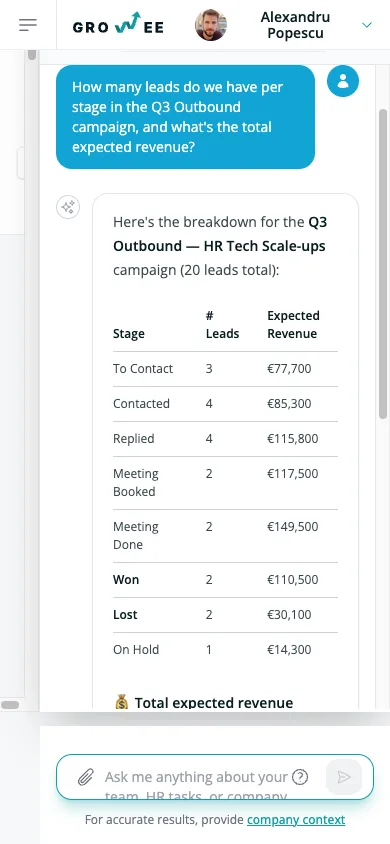Open Alexandru Popescu's profile photo
Screen dimensions: 390x844
(x=210, y=25)
